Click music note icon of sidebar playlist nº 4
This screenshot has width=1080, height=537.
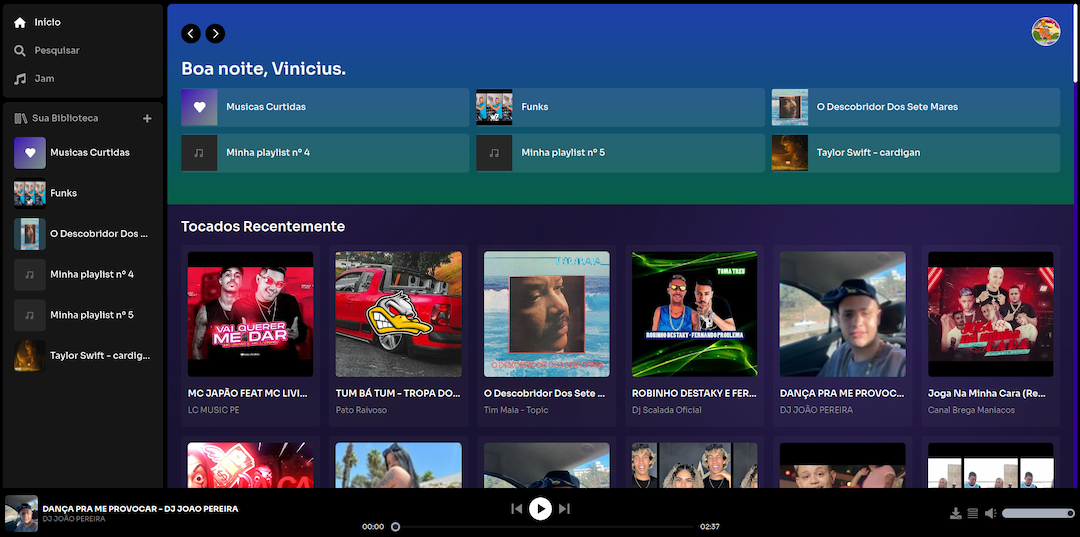[x=30, y=275]
